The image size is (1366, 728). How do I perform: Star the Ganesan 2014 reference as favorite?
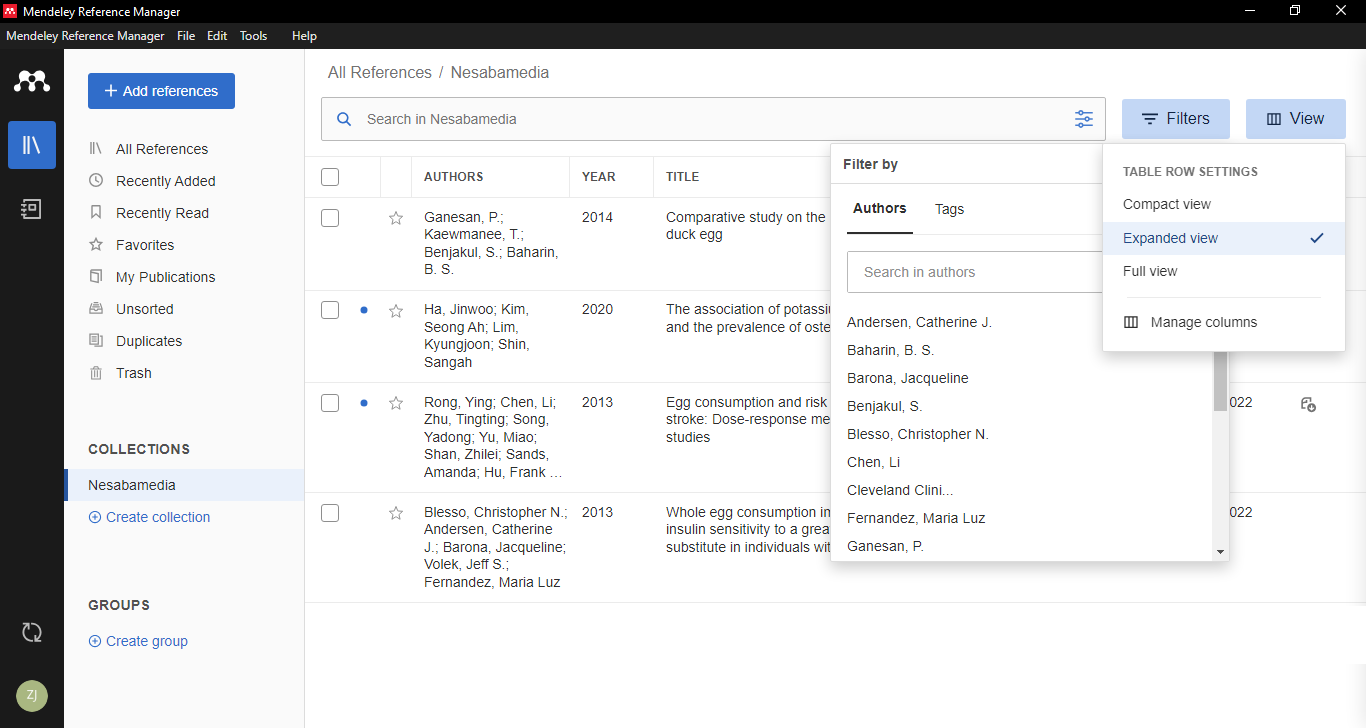396,218
